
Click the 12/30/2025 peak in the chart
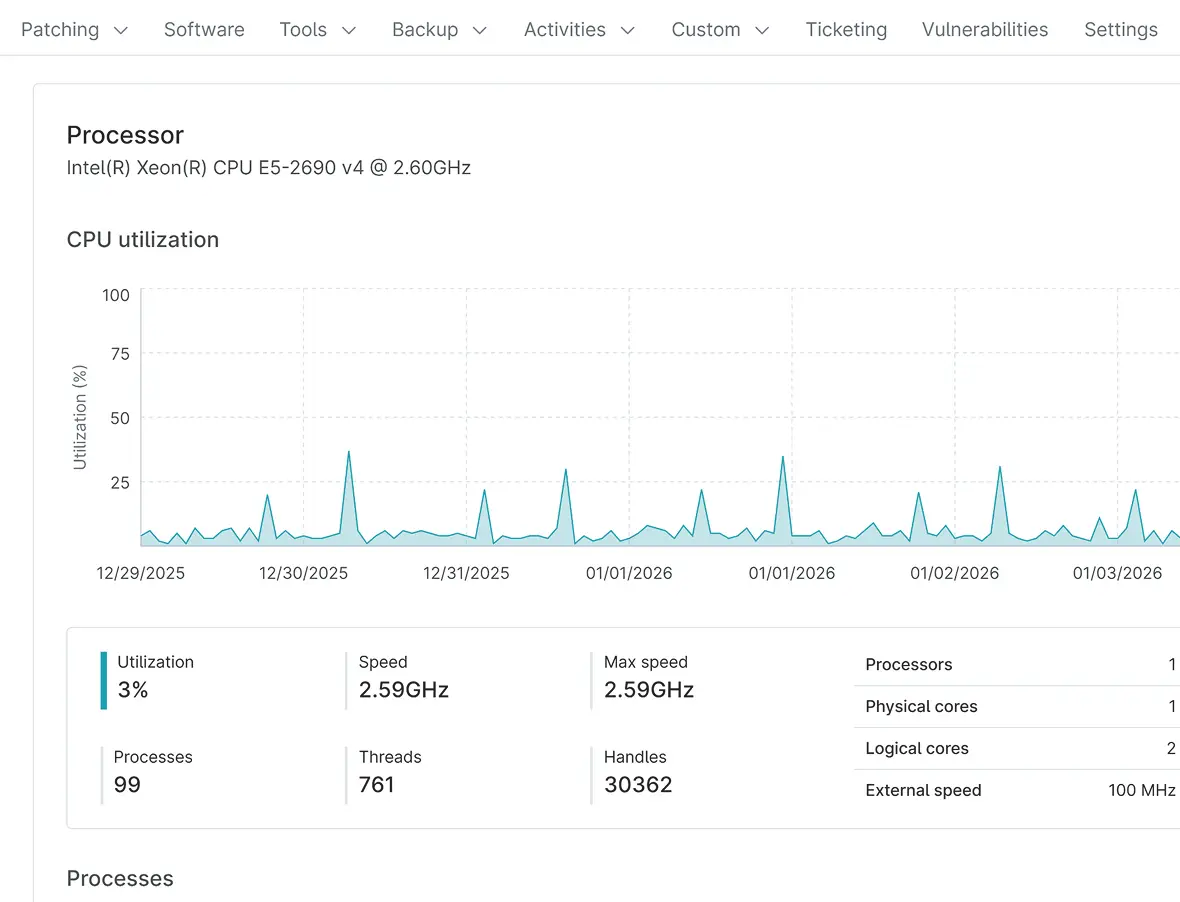pyautogui.click(x=348, y=452)
